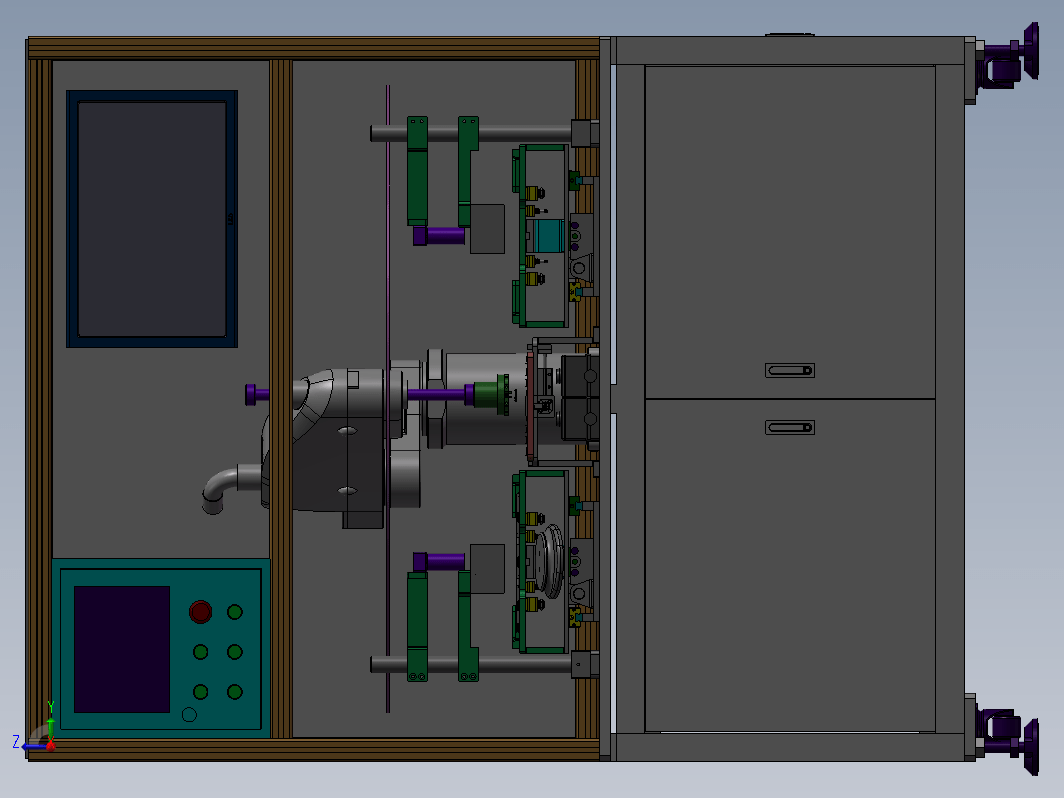Viewport: 1064px width, 798px height.
Task: Select the large monitor screen on left panel
Action: pyautogui.click(x=152, y=219)
